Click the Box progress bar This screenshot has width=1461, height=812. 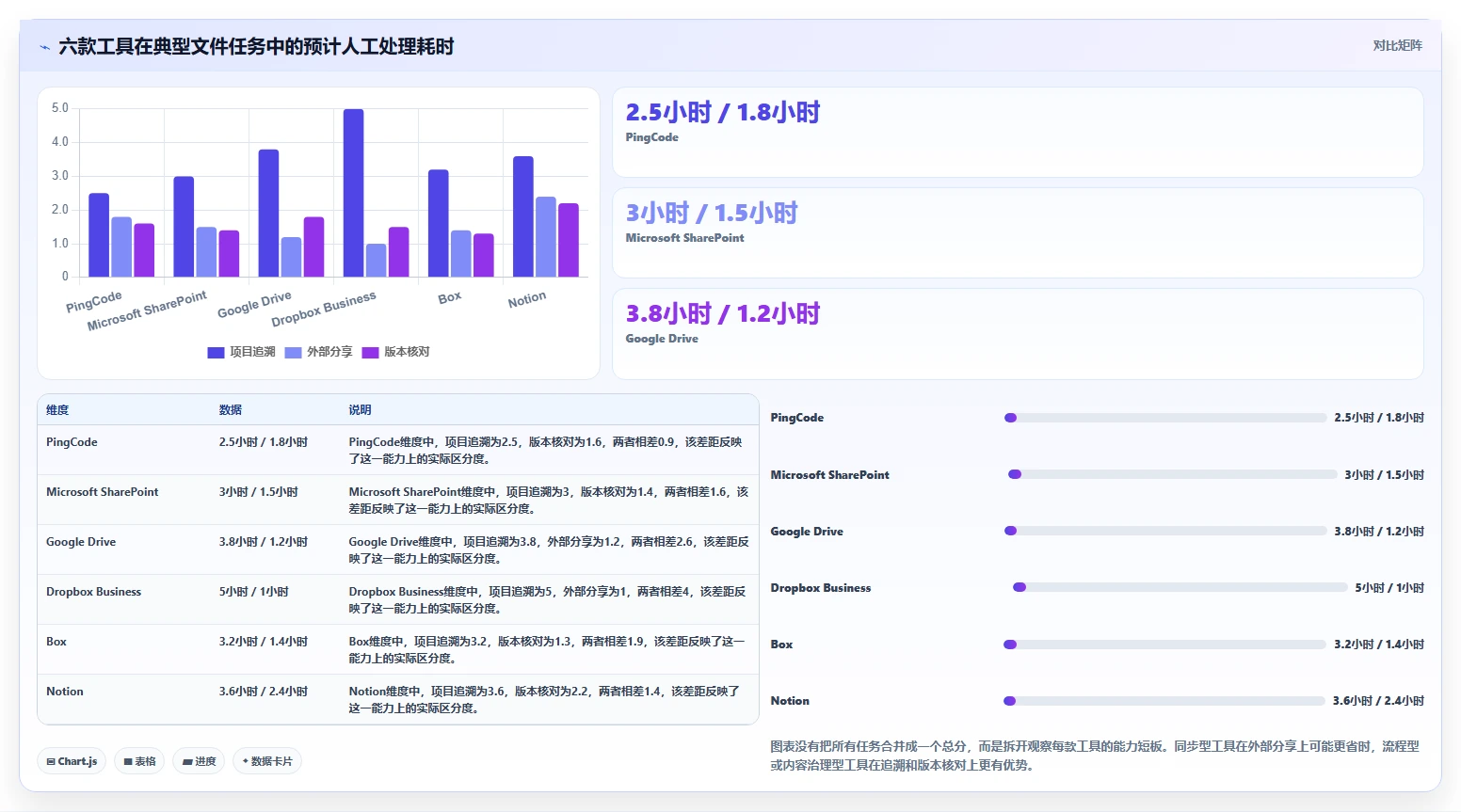tap(1165, 645)
